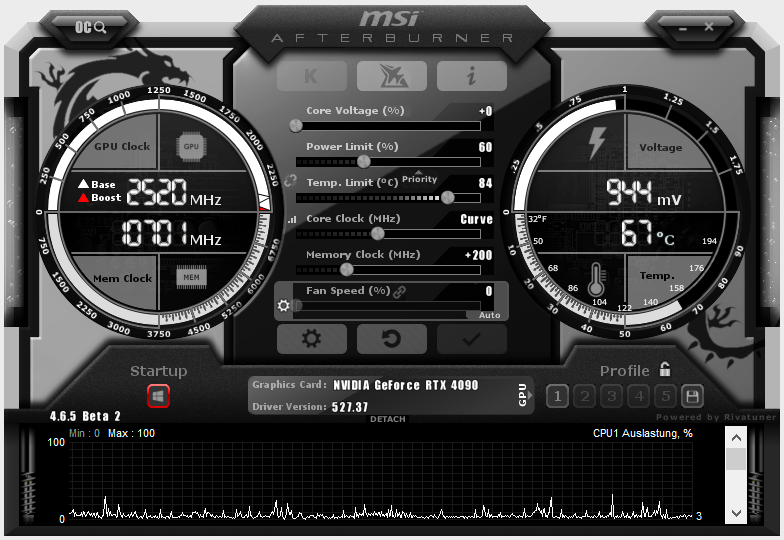The width and height of the screenshot is (784, 540).
Task: Click the monitoring graph scrollbar thumb
Action: [736, 459]
